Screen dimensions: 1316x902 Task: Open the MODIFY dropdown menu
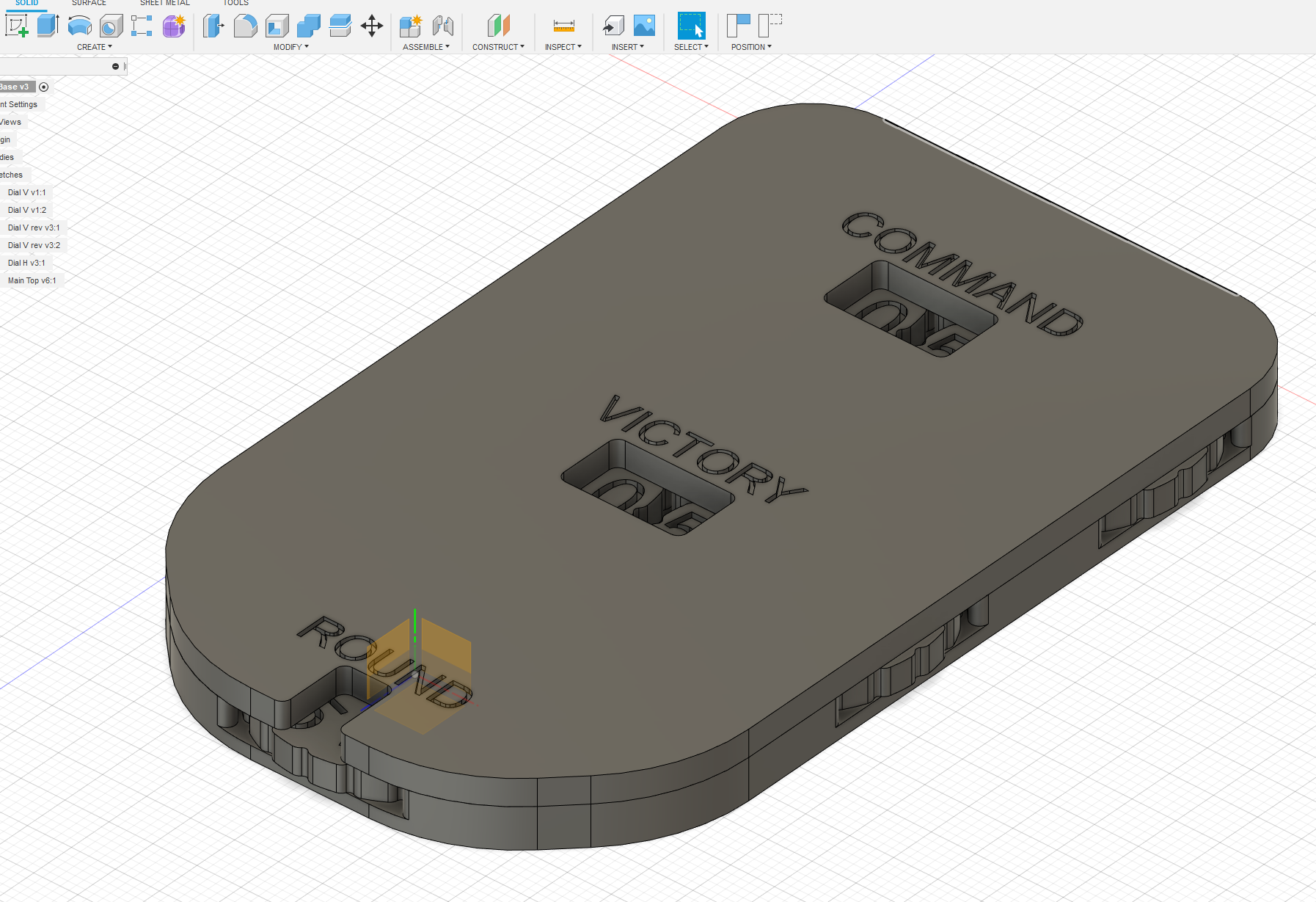click(x=290, y=46)
